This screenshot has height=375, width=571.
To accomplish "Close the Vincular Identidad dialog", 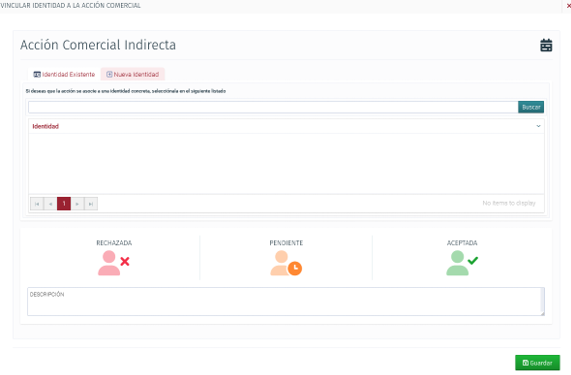I will [568, 6].
